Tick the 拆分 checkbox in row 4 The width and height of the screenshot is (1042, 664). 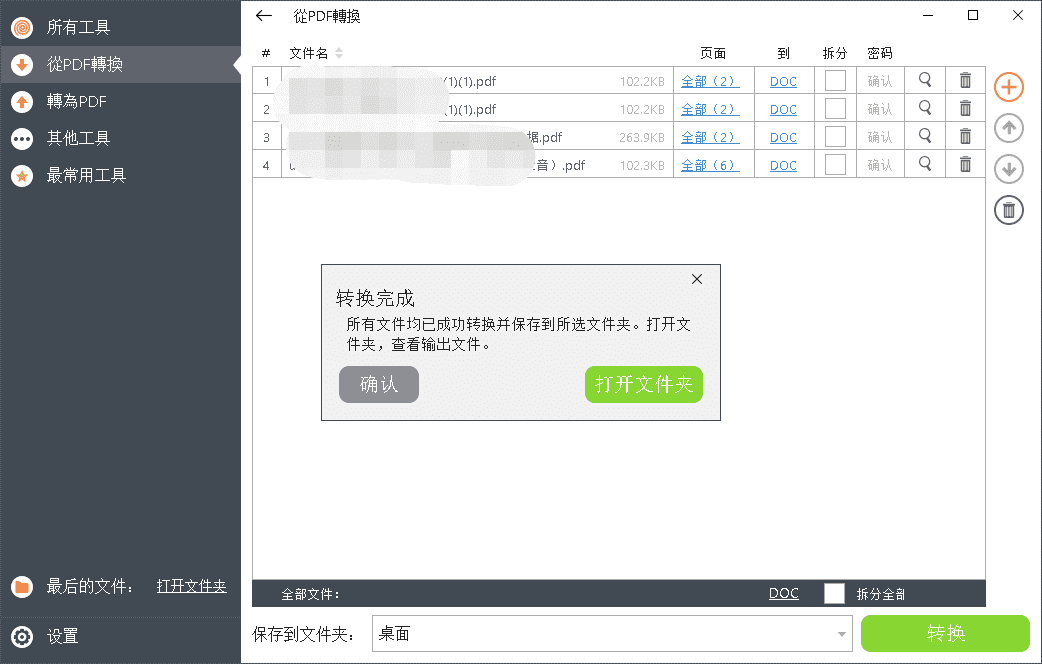click(835, 164)
